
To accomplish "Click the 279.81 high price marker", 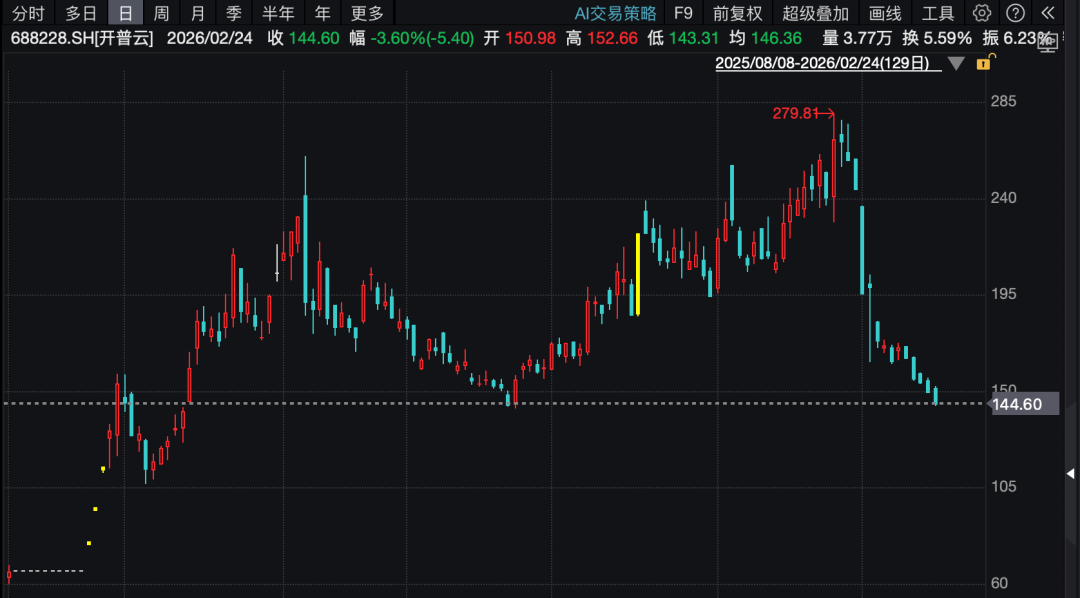I will point(795,113).
